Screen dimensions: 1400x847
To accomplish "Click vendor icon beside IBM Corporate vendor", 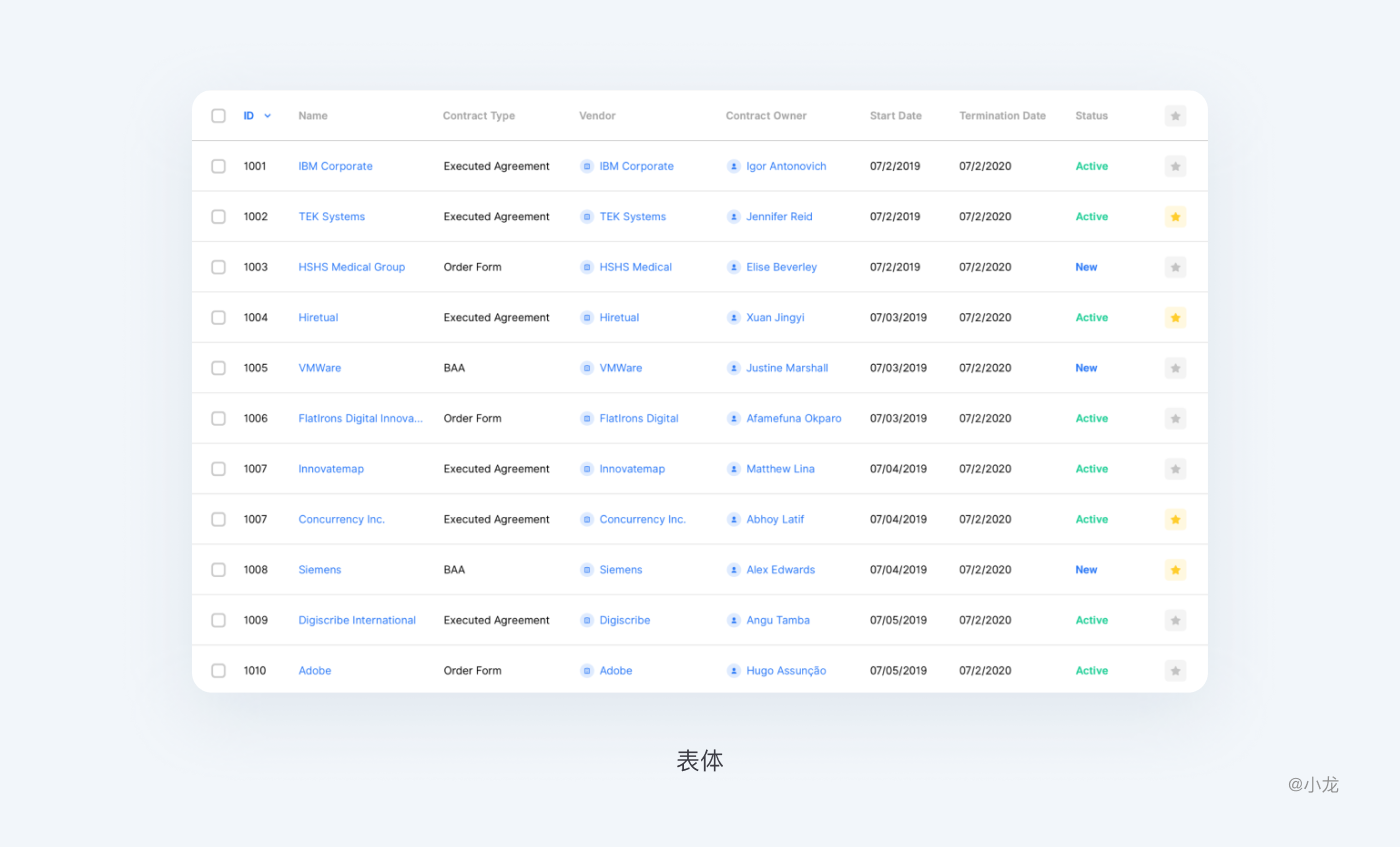I will pos(587,166).
